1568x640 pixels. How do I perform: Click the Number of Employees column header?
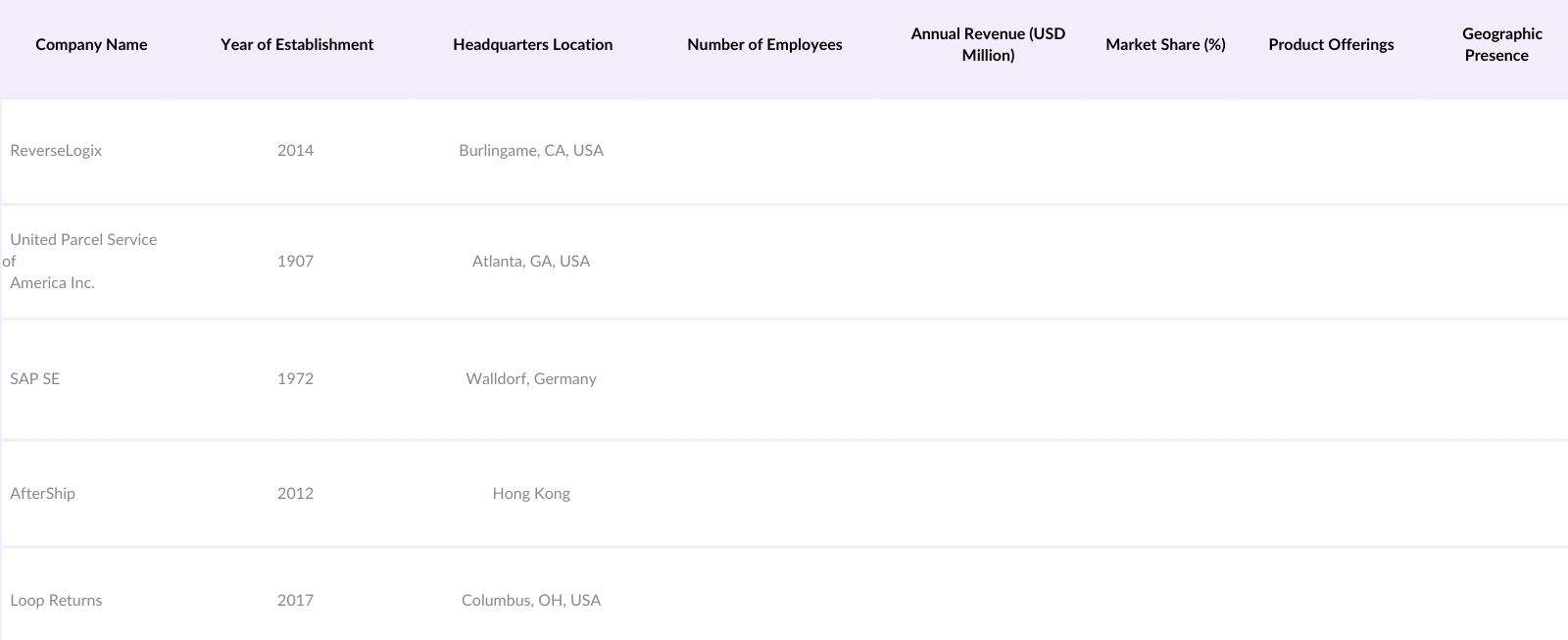764,44
